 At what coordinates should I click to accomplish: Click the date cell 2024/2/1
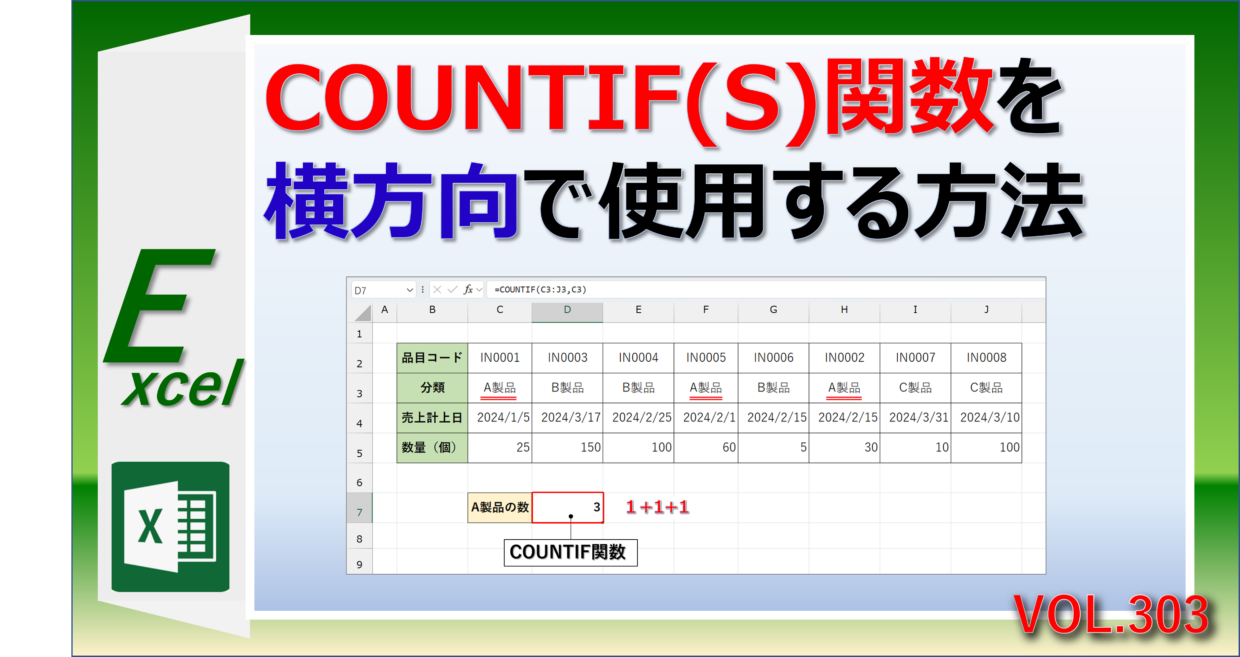coord(706,418)
